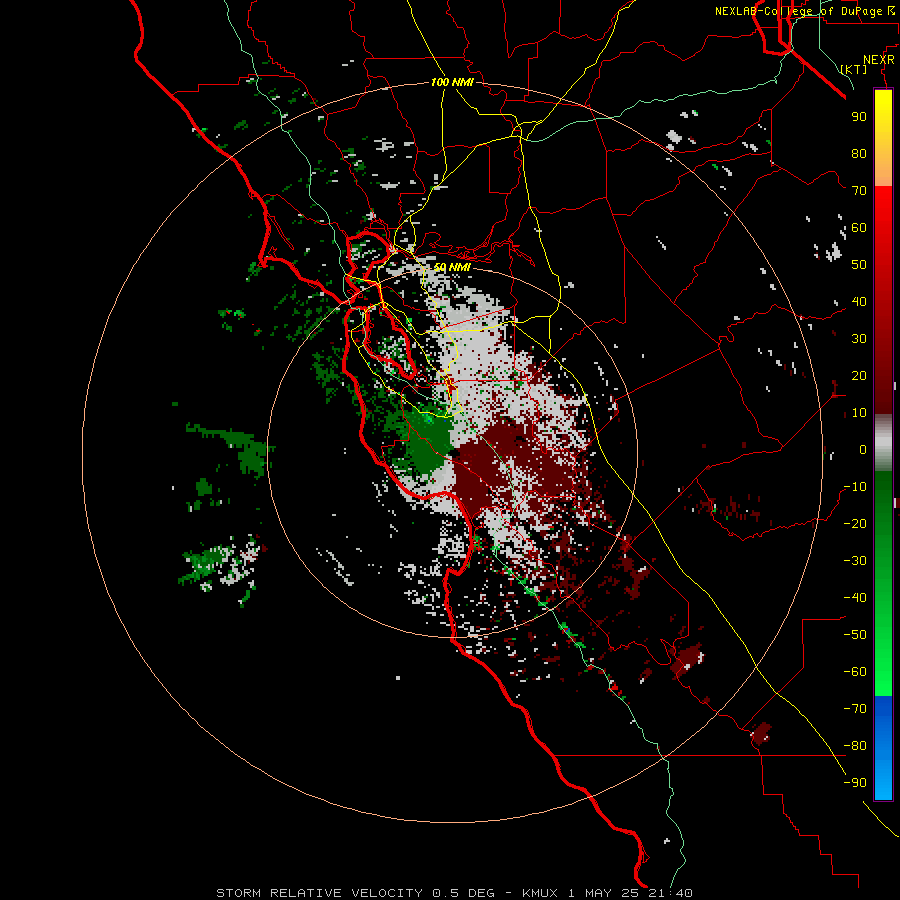Image resolution: width=900 pixels, height=900 pixels.
Task: Click the 60 value on the velocity scale
Action: pyautogui.click(x=859, y=227)
